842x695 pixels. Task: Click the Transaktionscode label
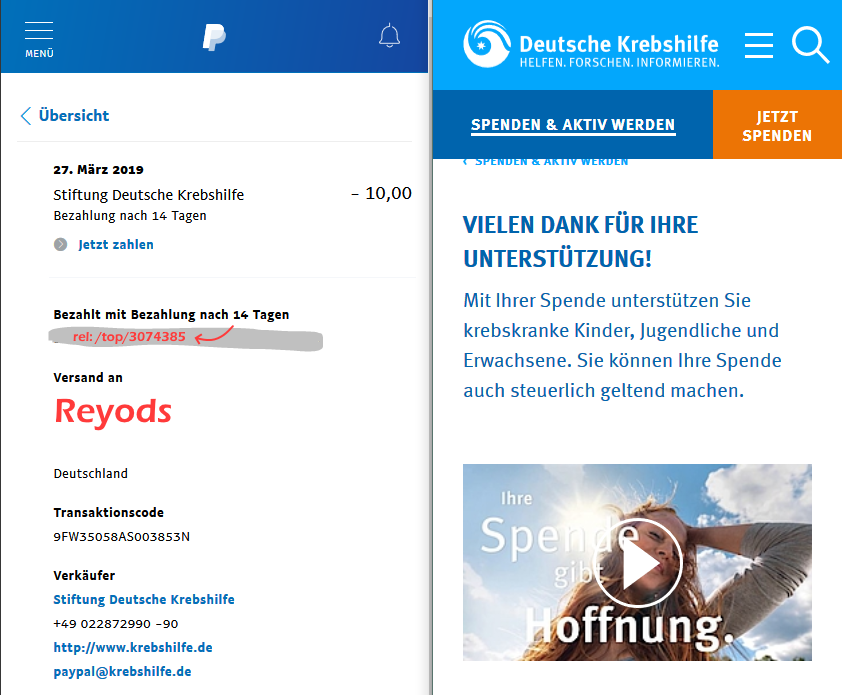click(x=108, y=513)
